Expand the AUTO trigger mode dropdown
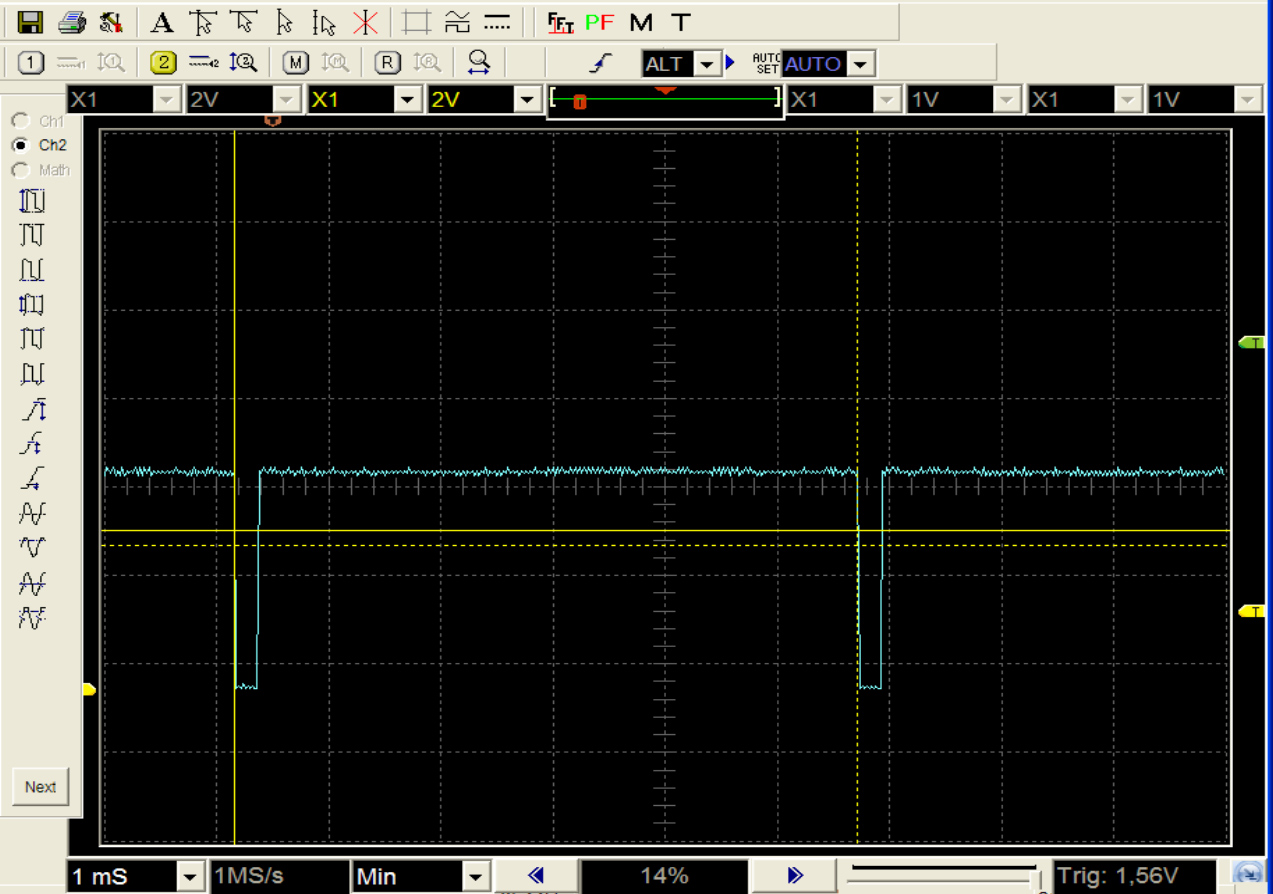Screen dimensions: 1273x894 point(860,65)
